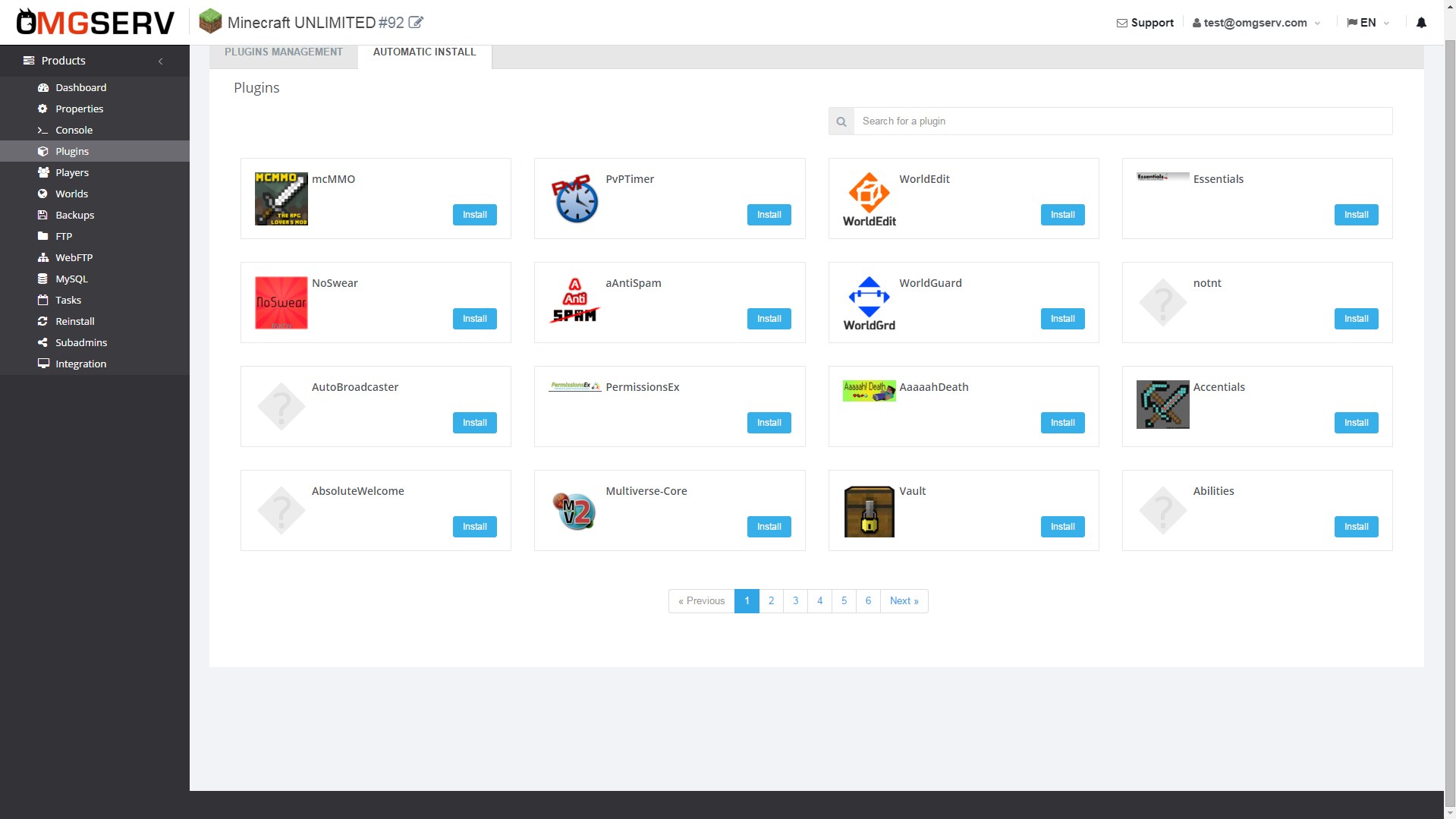Screen dimensions: 1456x819
Task: Install the WorldEdit plugin
Action: pos(1062,215)
